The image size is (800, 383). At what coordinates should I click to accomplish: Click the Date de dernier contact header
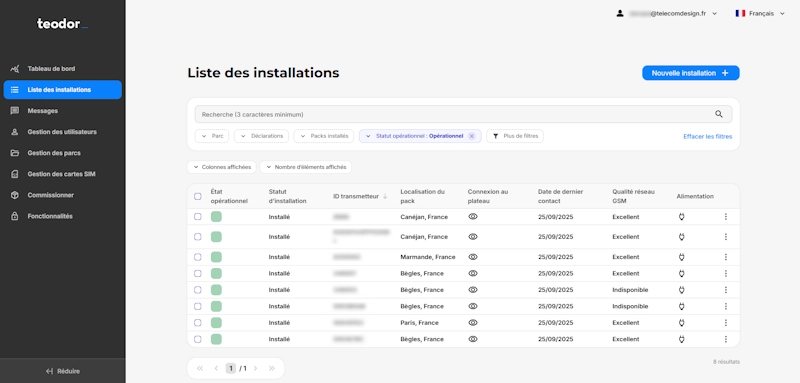(560, 196)
